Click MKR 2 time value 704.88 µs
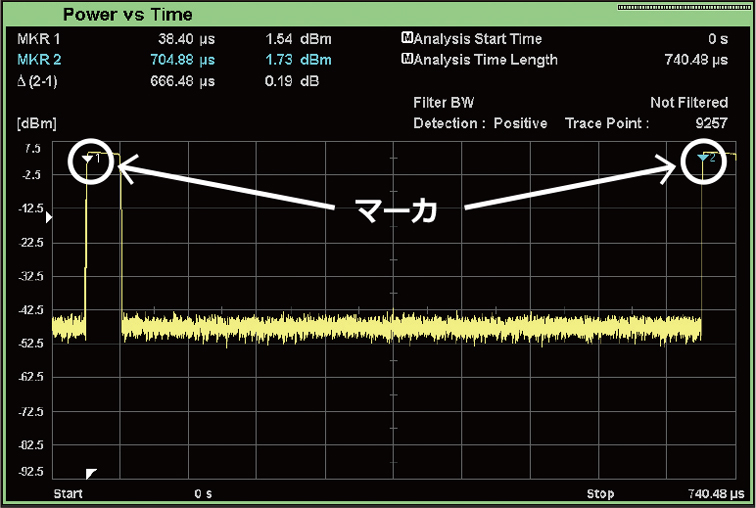The height and width of the screenshot is (508, 756). 182,60
